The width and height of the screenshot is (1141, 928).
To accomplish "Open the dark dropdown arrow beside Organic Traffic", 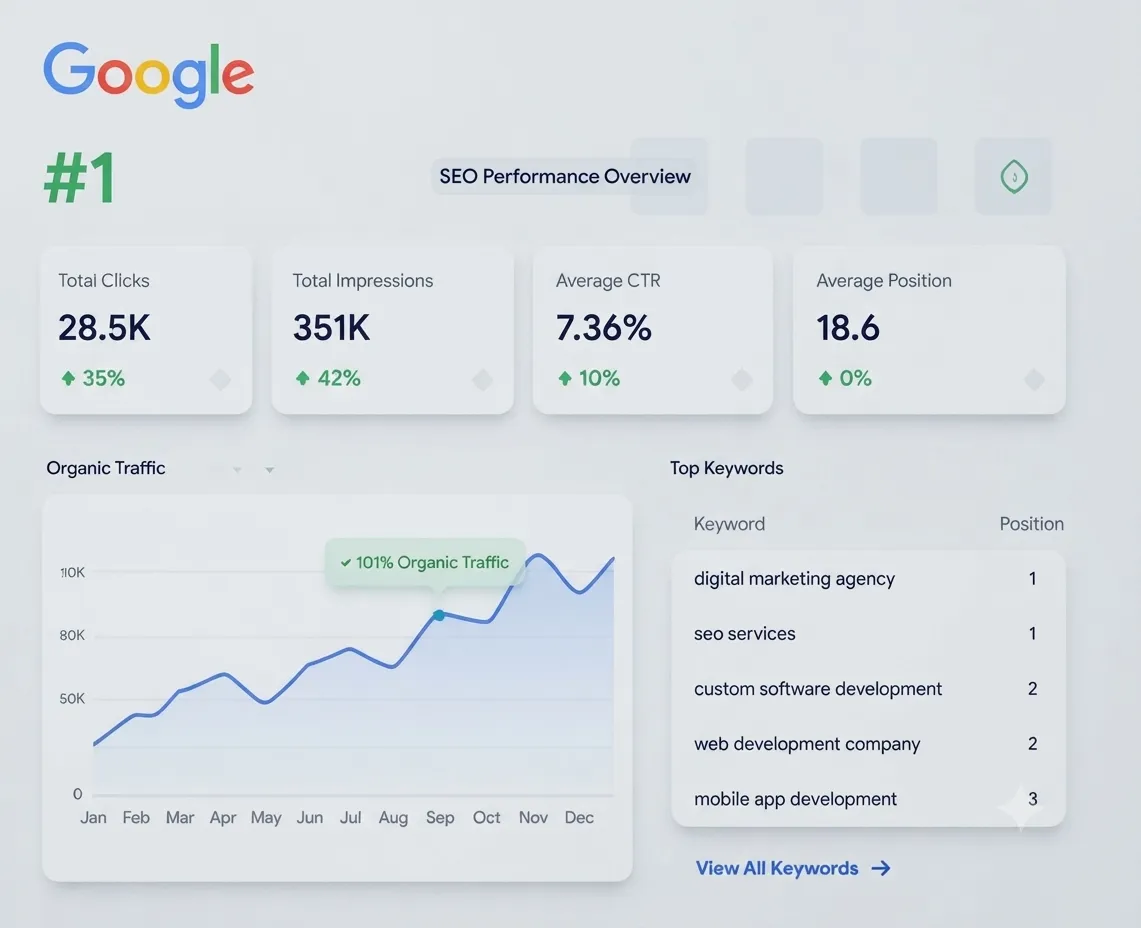I will 269,470.
